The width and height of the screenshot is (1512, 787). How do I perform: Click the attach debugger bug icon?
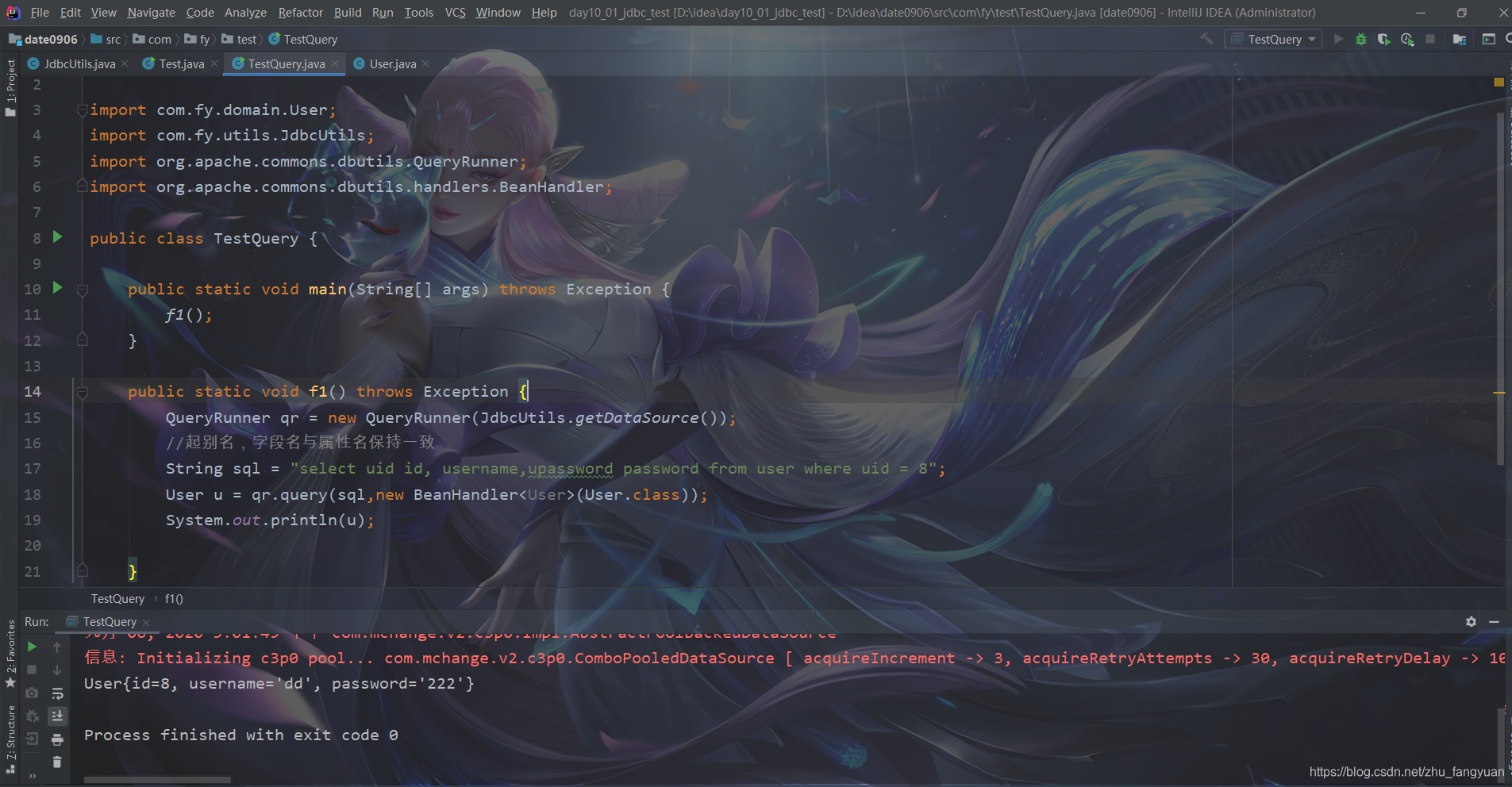point(32,716)
